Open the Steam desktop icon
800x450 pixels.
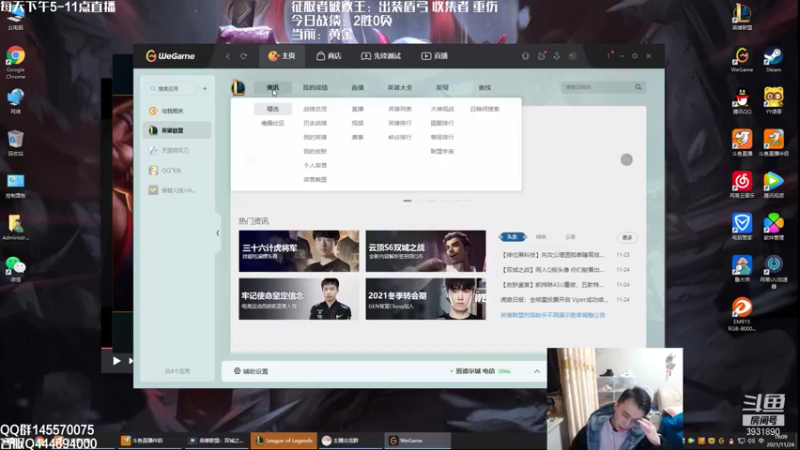[x=773, y=60]
